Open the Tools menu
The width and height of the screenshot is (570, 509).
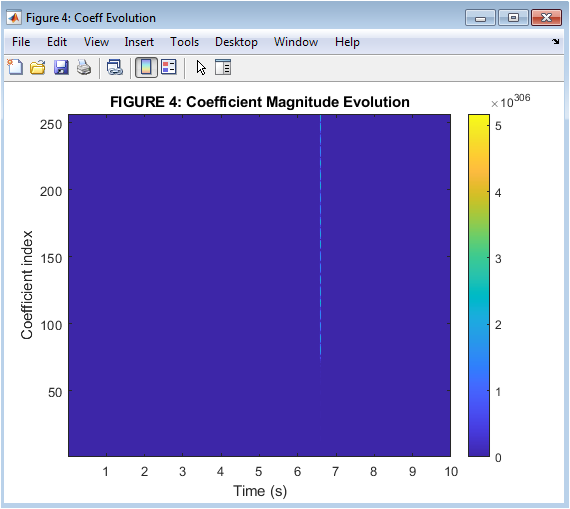coord(184,42)
